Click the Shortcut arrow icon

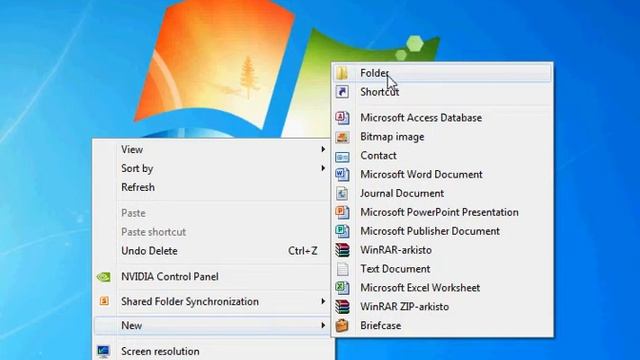pyautogui.click(x=342, y=92)
